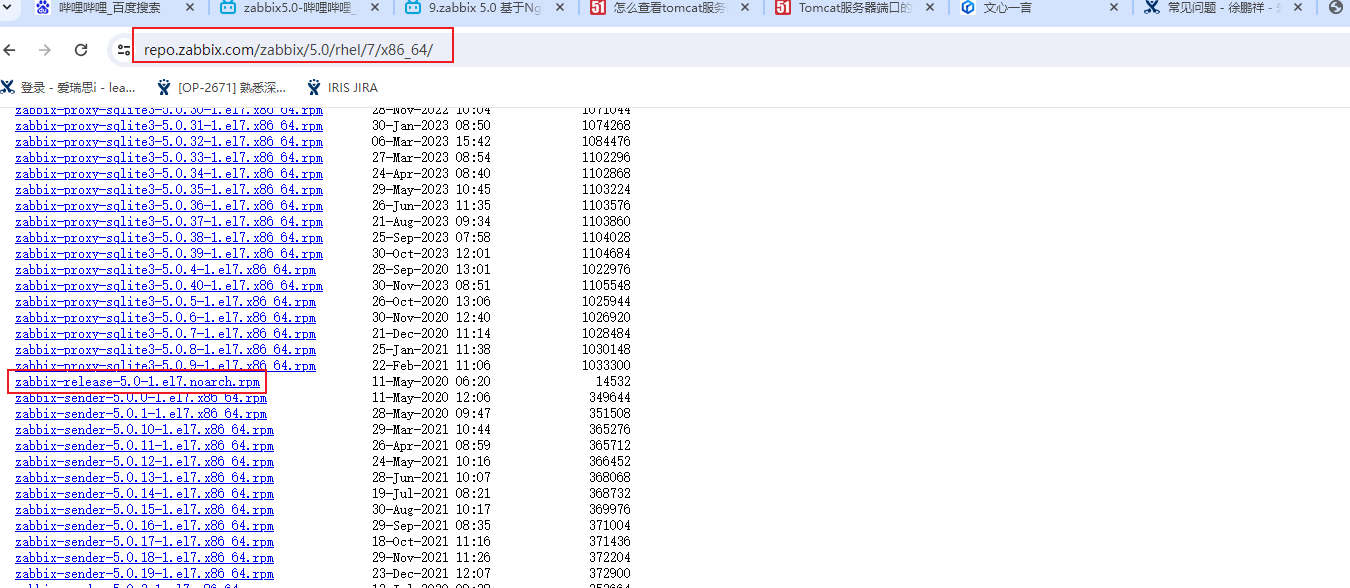1350x588 pixels.
Task: Close the 哔哩哔哩_百度搜索 tab
Action: (190, 7)
